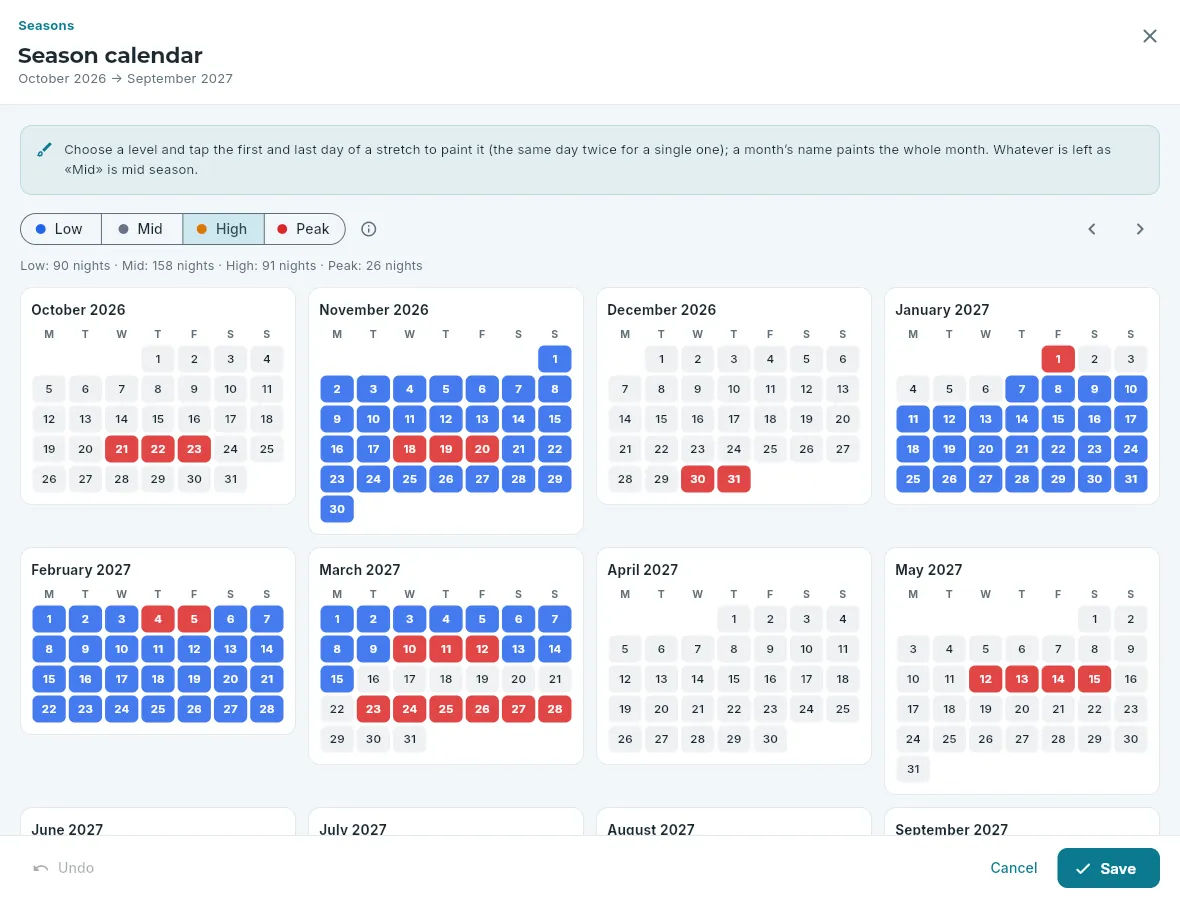The width and height of the screenshot is (1180, 900).
Task: Select November 20 peak day
Action: (x=482, y=449)
